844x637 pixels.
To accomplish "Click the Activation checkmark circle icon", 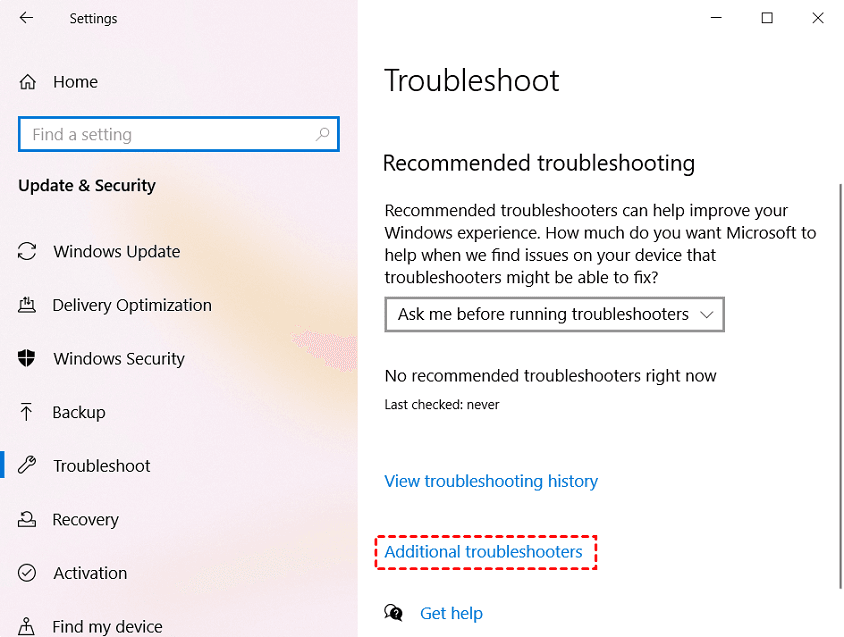I will click(28, 573).
